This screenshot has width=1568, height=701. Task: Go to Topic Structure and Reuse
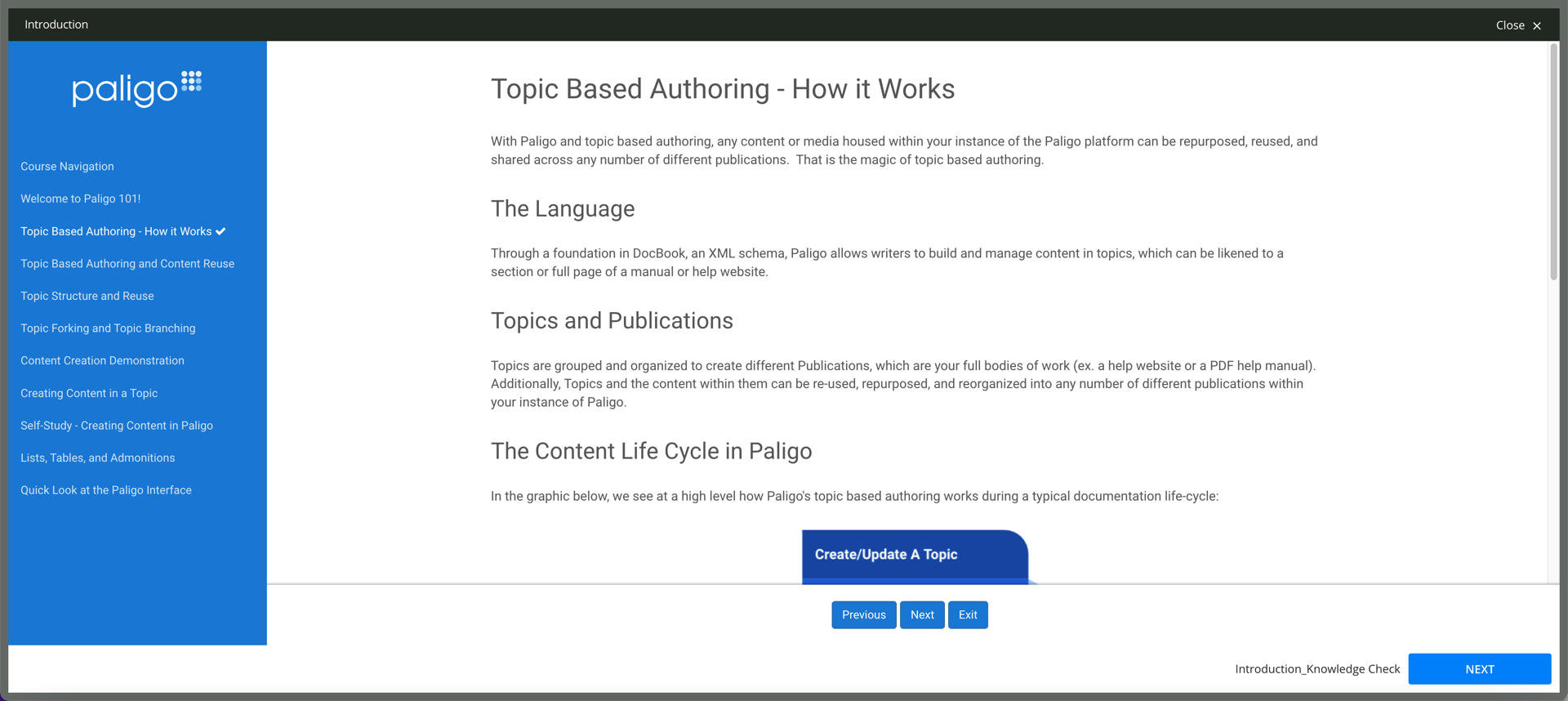87,296
